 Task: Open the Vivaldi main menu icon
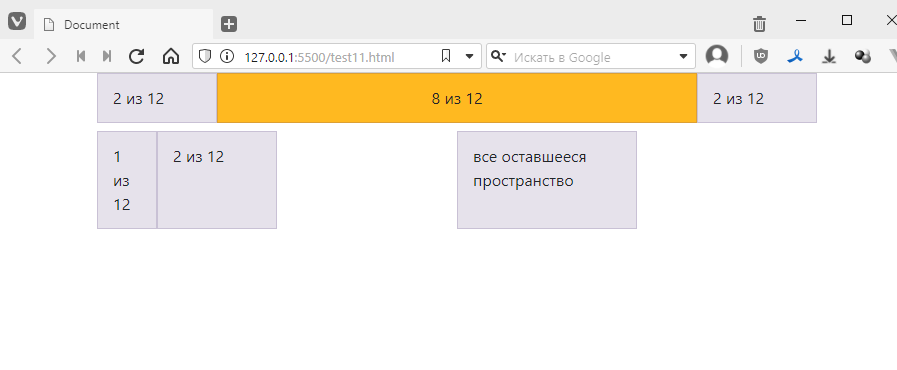point(17,22)
